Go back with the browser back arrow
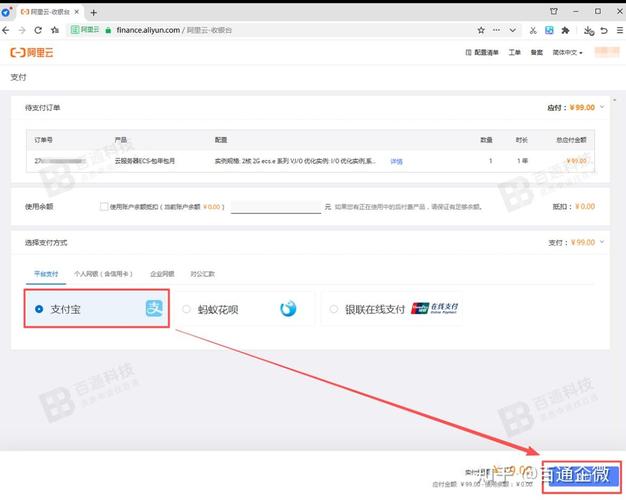 (6, 30)
